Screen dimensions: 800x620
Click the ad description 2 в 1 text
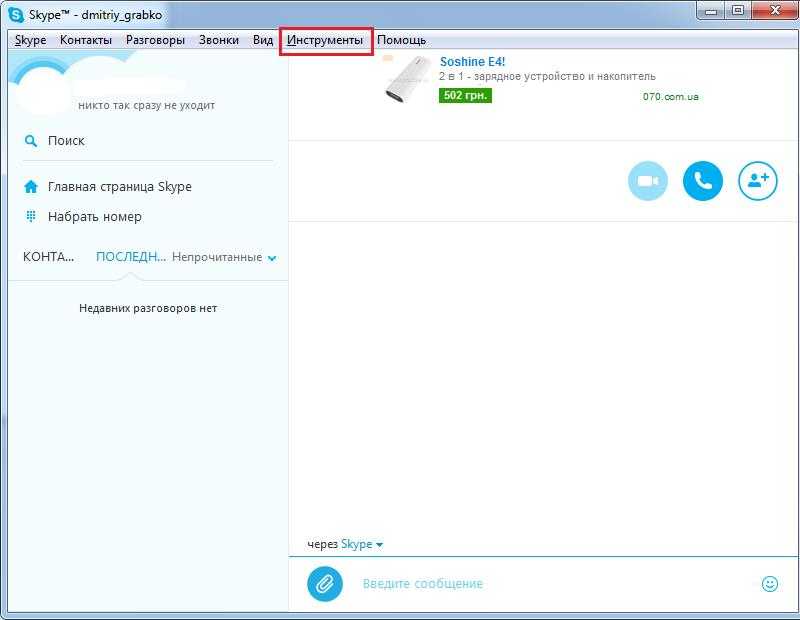pyautogui.click(x=547, y=77)
